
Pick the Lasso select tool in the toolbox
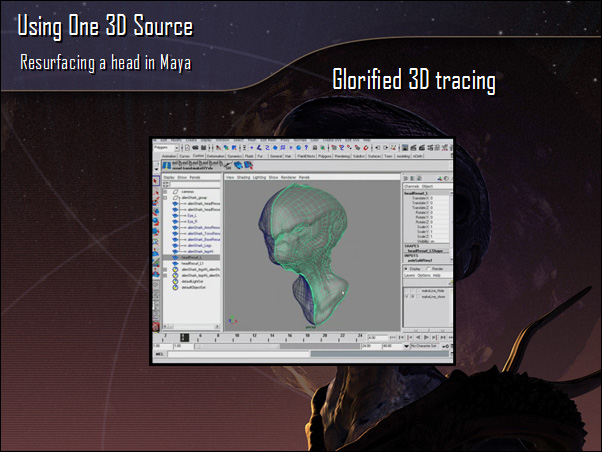click(x=156, y=190)
